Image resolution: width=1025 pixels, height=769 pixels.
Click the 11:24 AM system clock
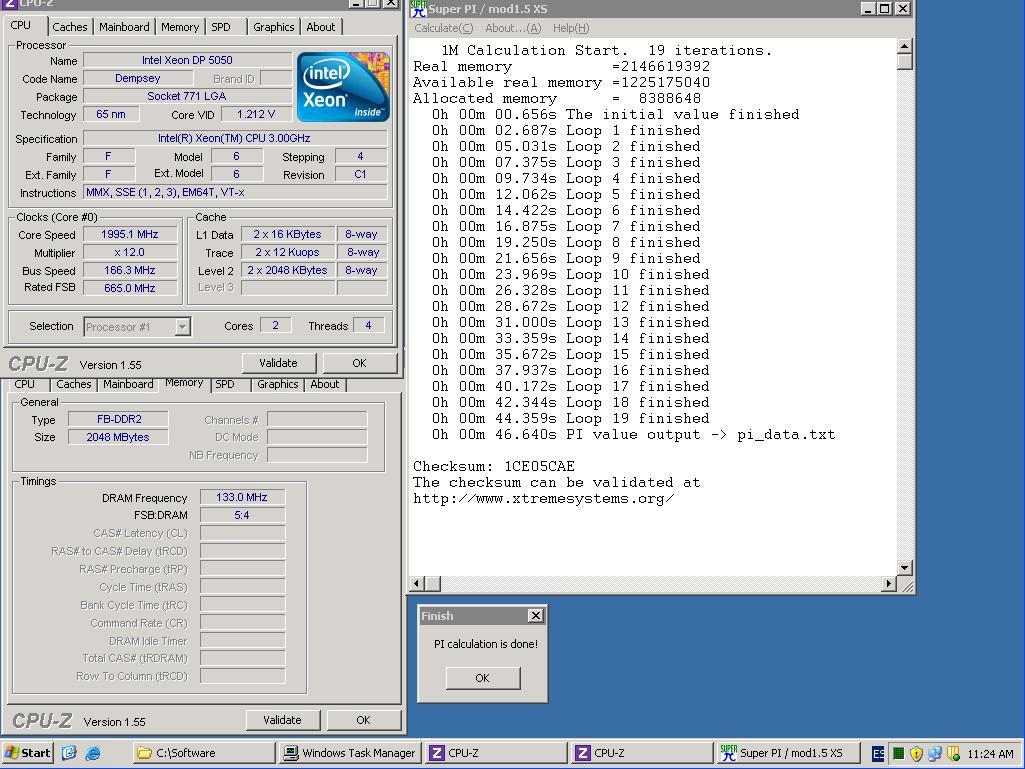point(990,753)
